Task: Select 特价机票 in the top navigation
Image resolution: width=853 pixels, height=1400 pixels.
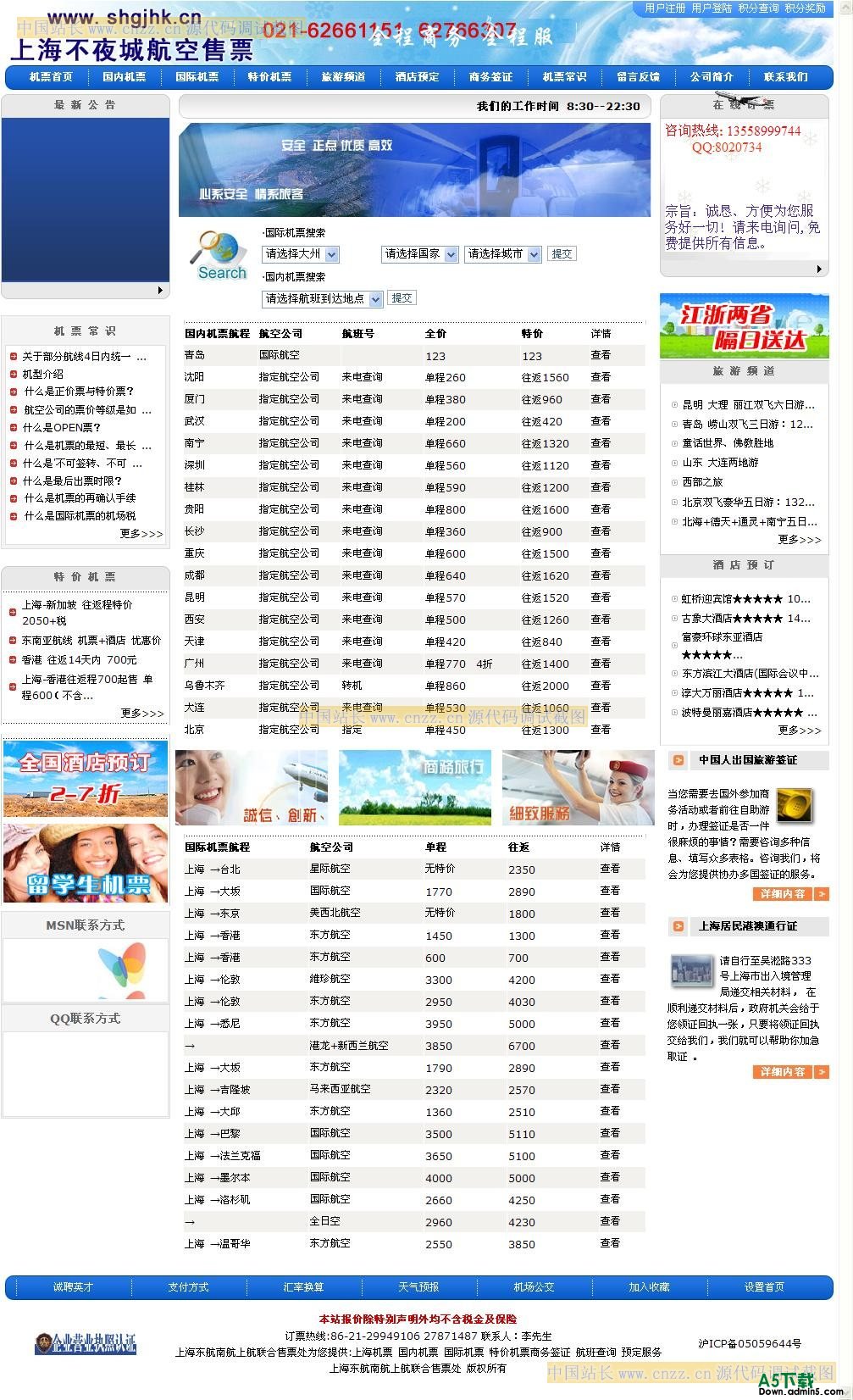Action: (x=269, y=77)
